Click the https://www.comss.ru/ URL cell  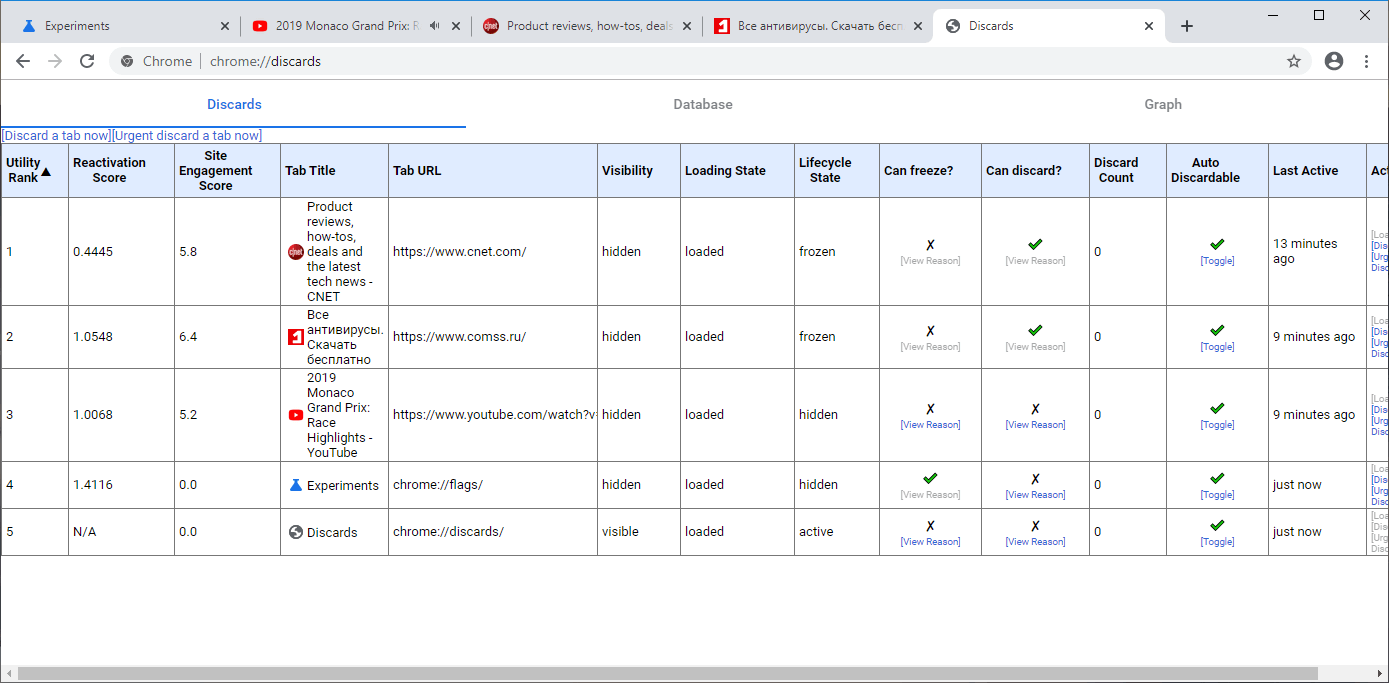pos(493,337)
